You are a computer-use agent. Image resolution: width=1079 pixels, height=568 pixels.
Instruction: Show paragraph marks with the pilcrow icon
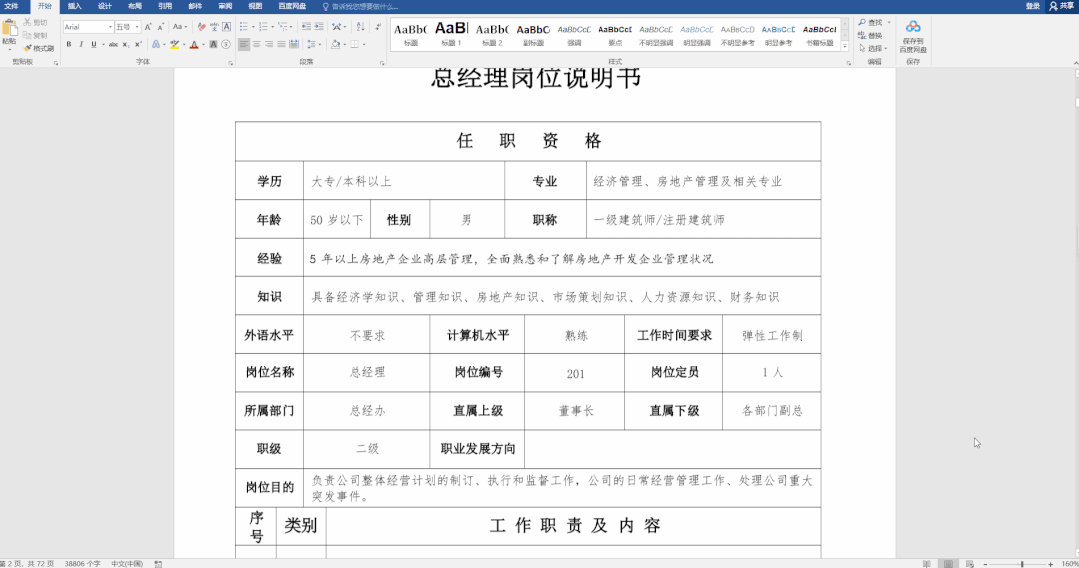tap(378, 27)
